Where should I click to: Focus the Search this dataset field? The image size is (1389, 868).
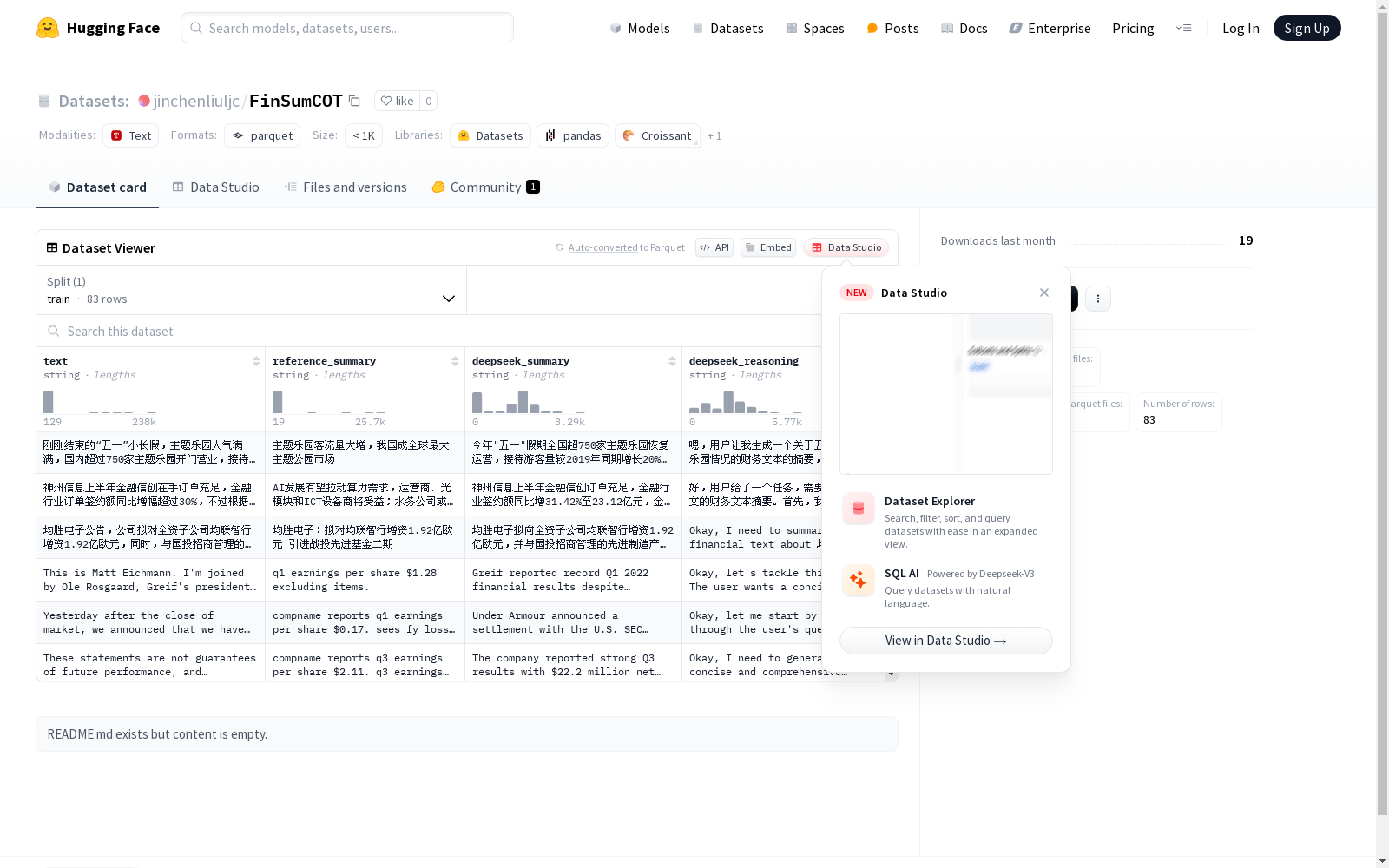pyautogui.click(x=430, y=331)
